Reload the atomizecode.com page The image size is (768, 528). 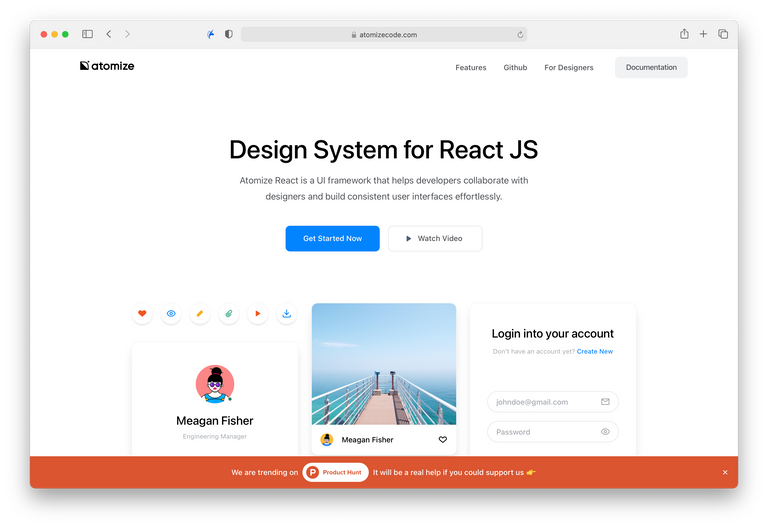click(520, 34)
